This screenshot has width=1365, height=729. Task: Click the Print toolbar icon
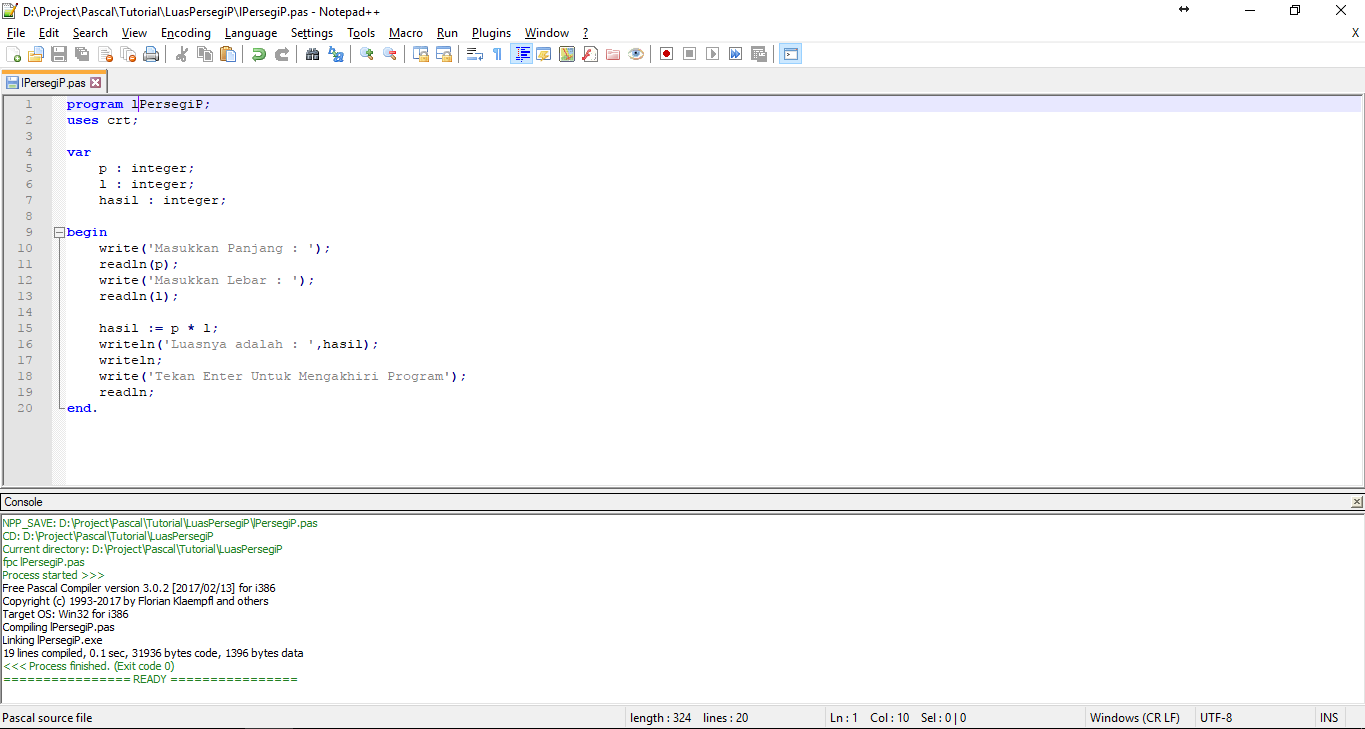[151, 54]
